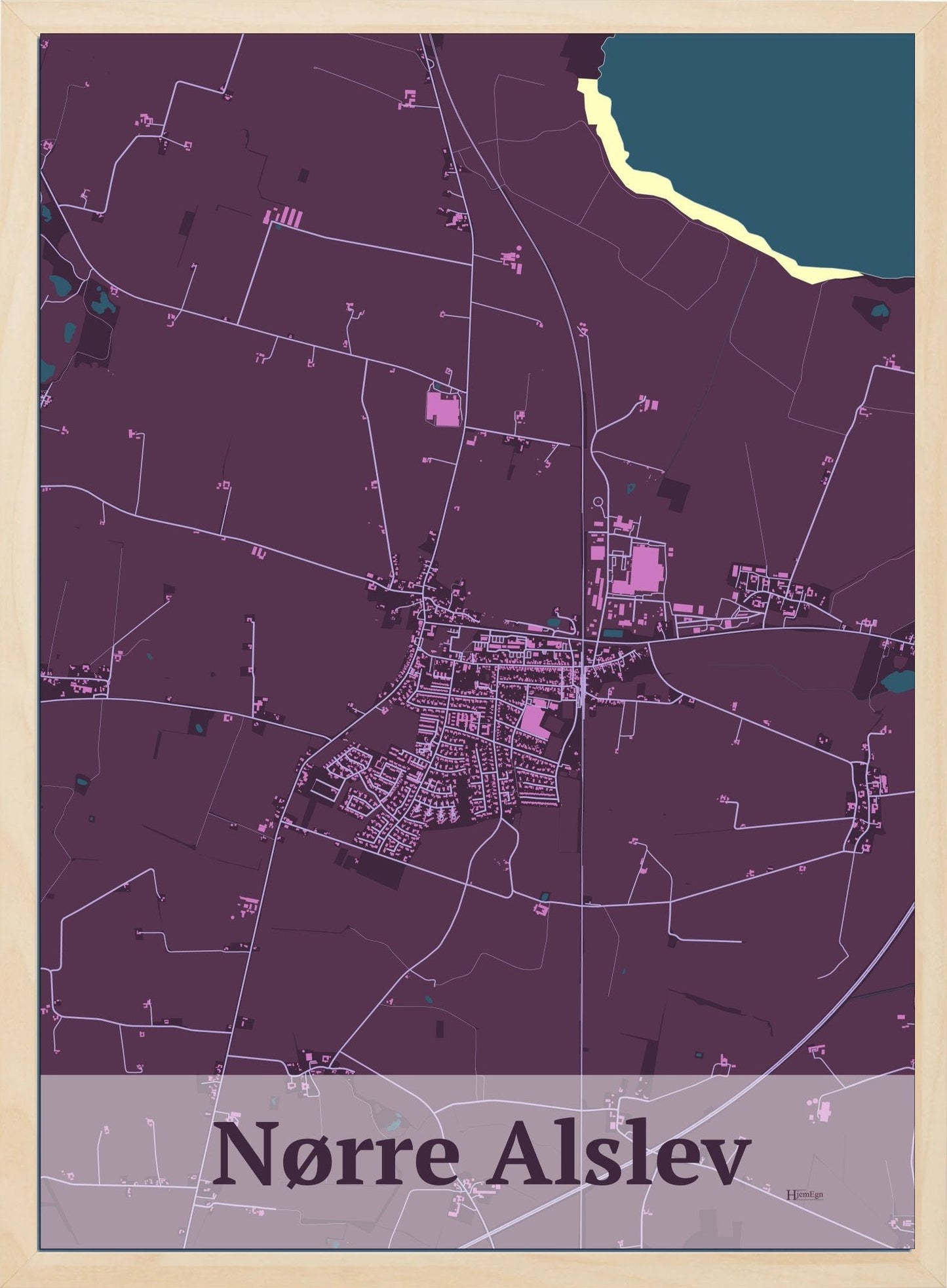Click the teal rectangular pond below the industrial area
Screen dimensions: 947x1288
click(613, 634)
